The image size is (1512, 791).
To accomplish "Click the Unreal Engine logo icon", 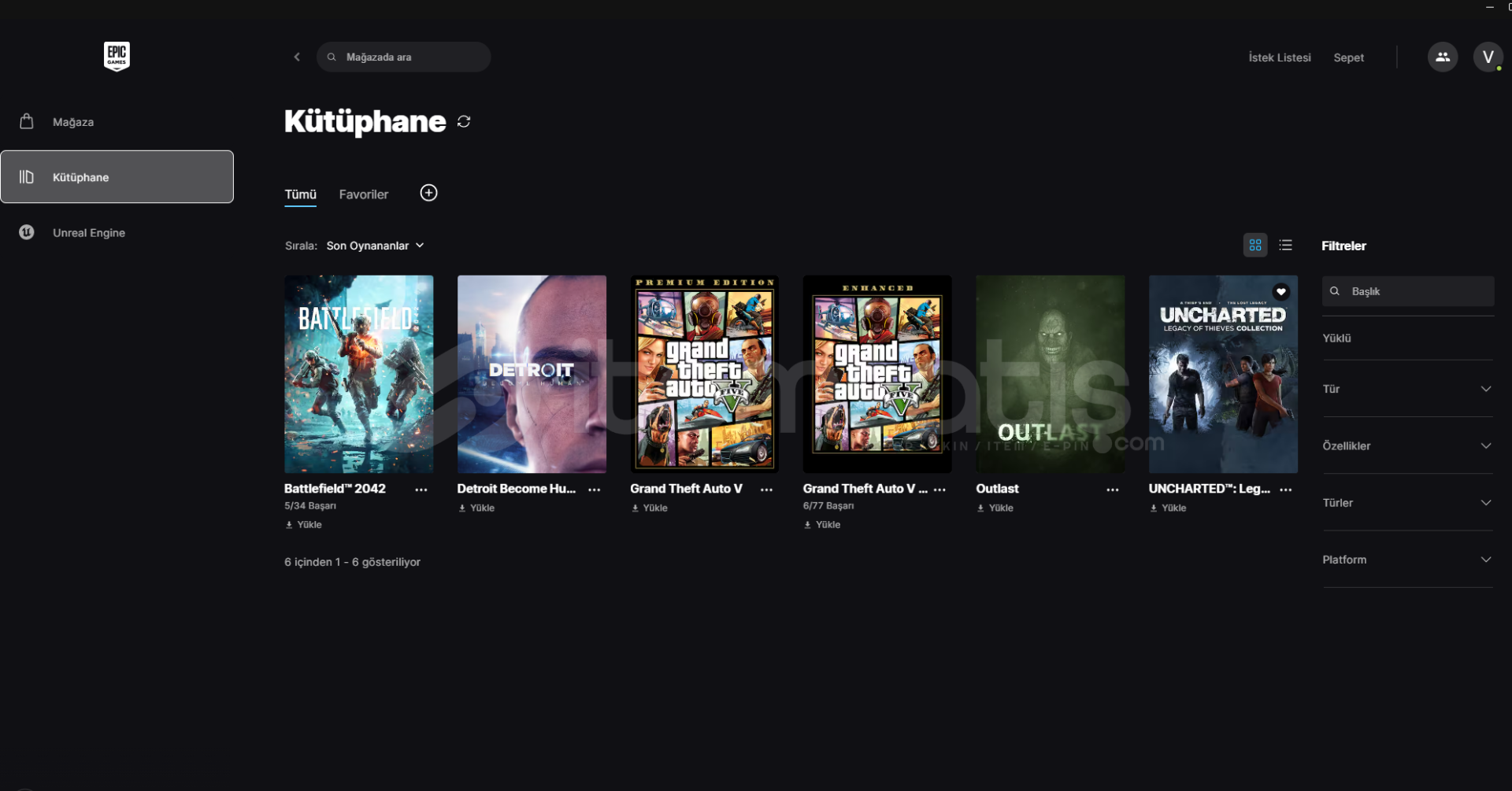I will [x=27, y=232].
